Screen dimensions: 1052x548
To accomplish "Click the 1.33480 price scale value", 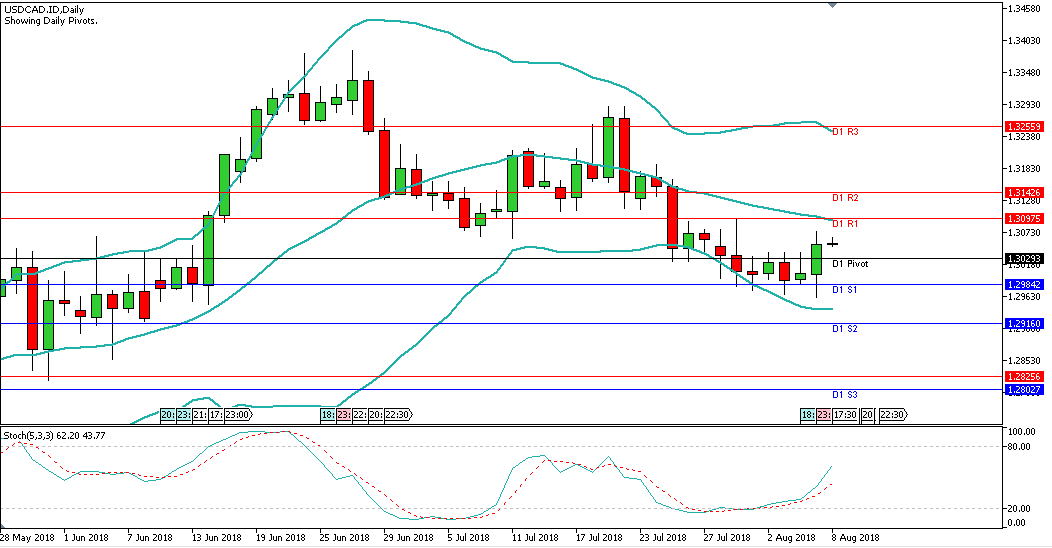I will click(1026, 72).
